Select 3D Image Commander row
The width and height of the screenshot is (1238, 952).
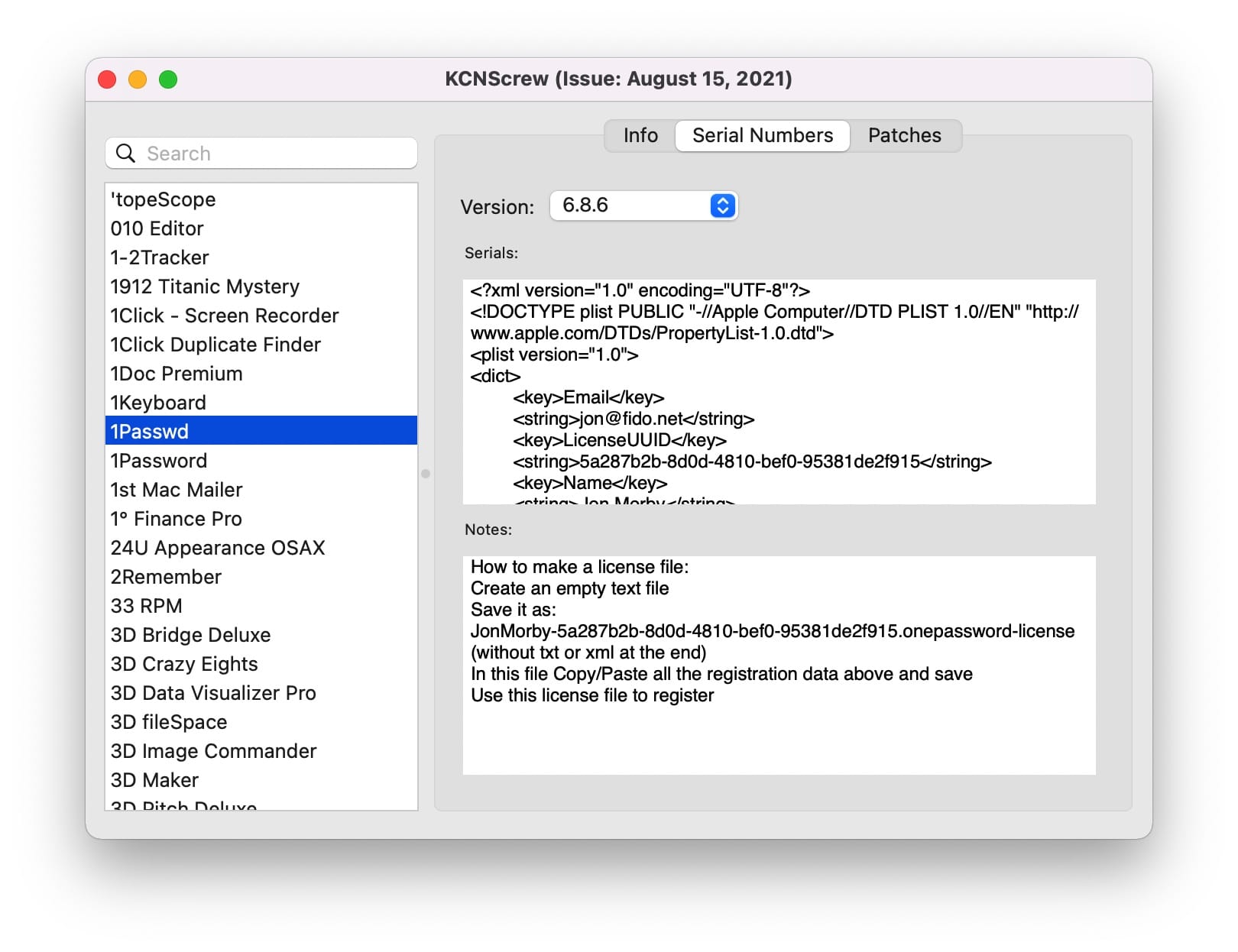[x=261, y=751]
